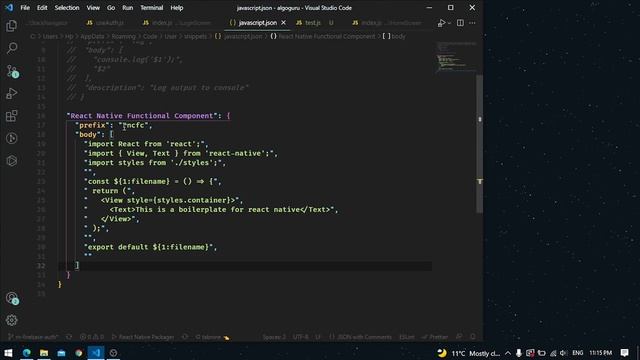Click line number 32 in the gutter
This screenshot has height=360, width=640.
(41, 266)
